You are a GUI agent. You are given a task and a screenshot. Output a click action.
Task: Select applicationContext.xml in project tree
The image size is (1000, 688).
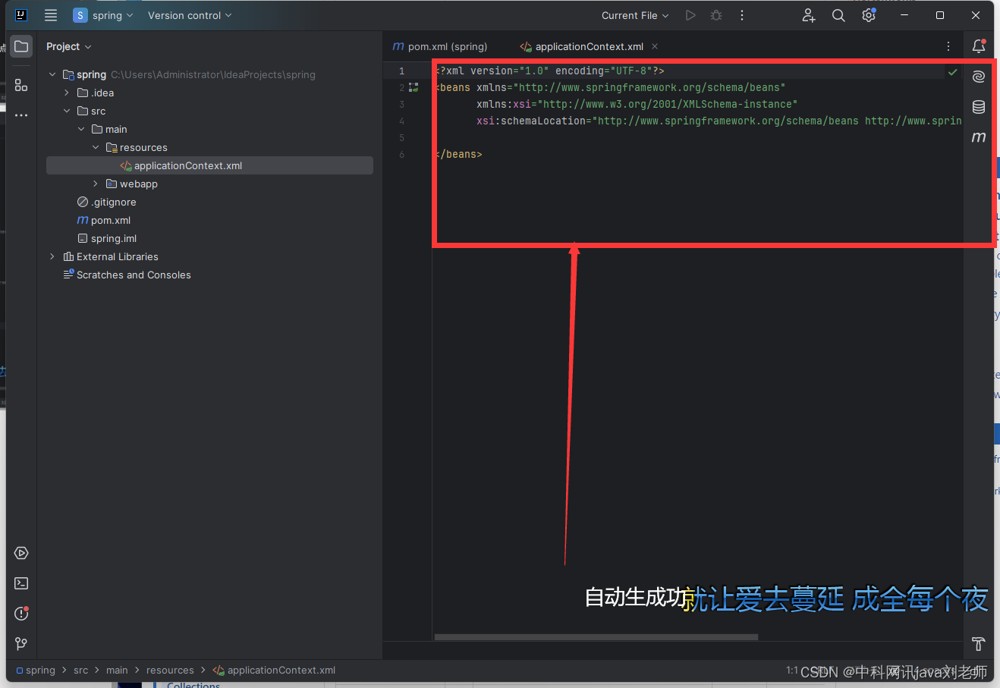(x=210, y=166)
